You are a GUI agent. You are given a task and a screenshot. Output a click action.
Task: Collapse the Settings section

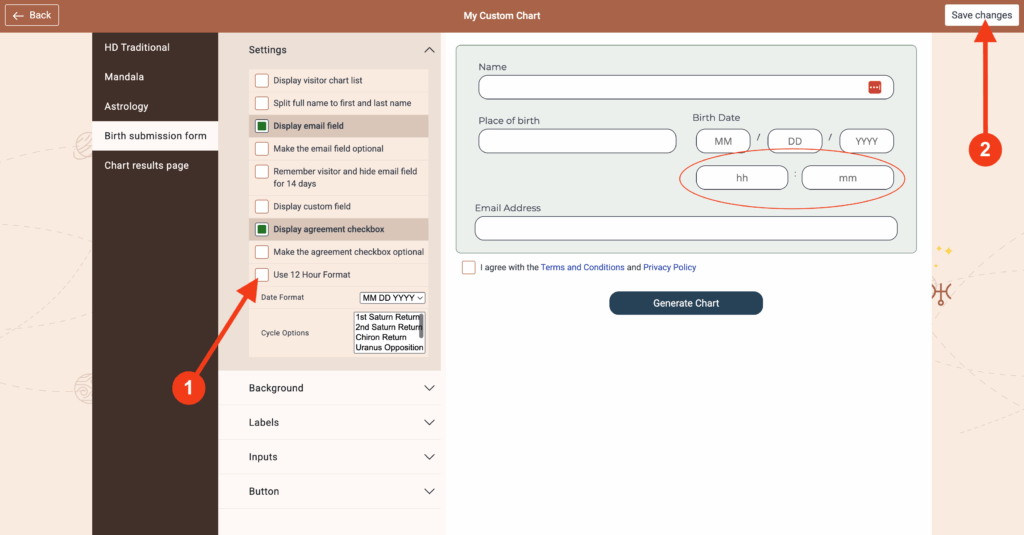pyautogui.click(x=429, y=50)
